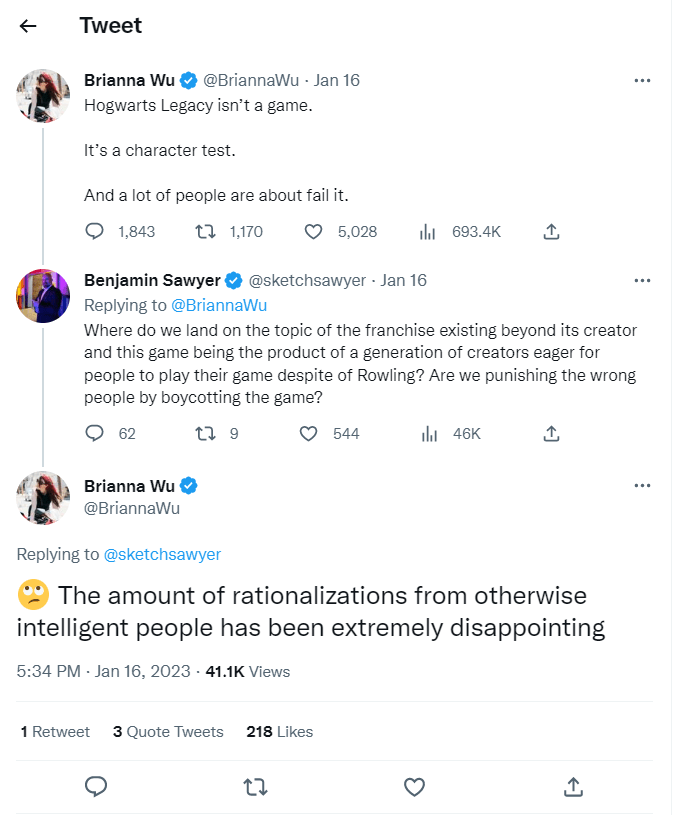Like Benjamin Sawyer's reply with 544 likes
The height and width of the screenshot is (815, 673).
(x=310, y=433)
